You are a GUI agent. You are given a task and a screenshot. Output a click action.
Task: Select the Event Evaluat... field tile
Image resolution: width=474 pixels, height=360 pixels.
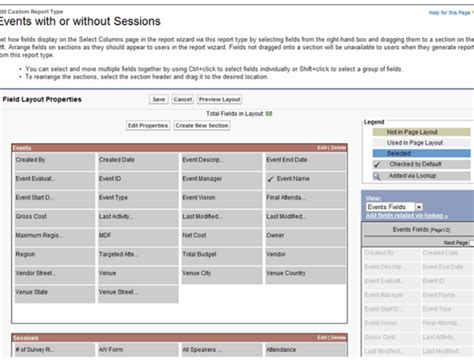pos(55,180)
